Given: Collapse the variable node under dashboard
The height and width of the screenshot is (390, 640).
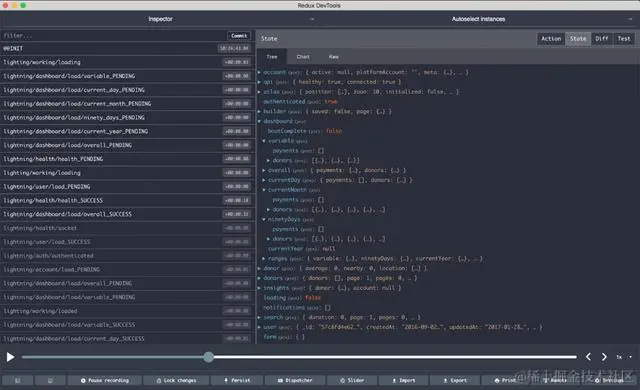Looking at the screenshot, I should [264, 141].
